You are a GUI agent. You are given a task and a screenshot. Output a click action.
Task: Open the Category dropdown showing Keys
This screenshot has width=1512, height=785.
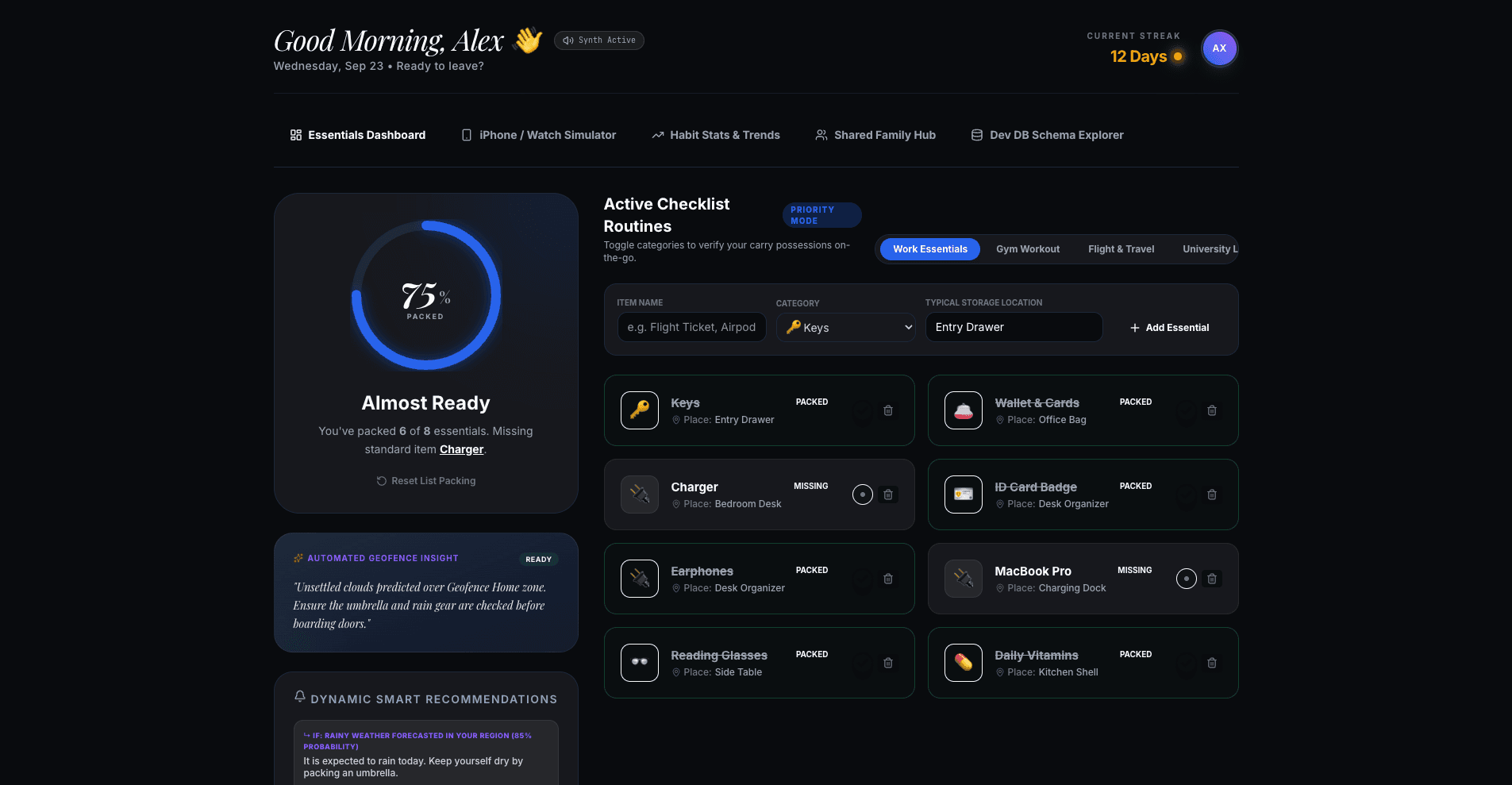point(846,327)
